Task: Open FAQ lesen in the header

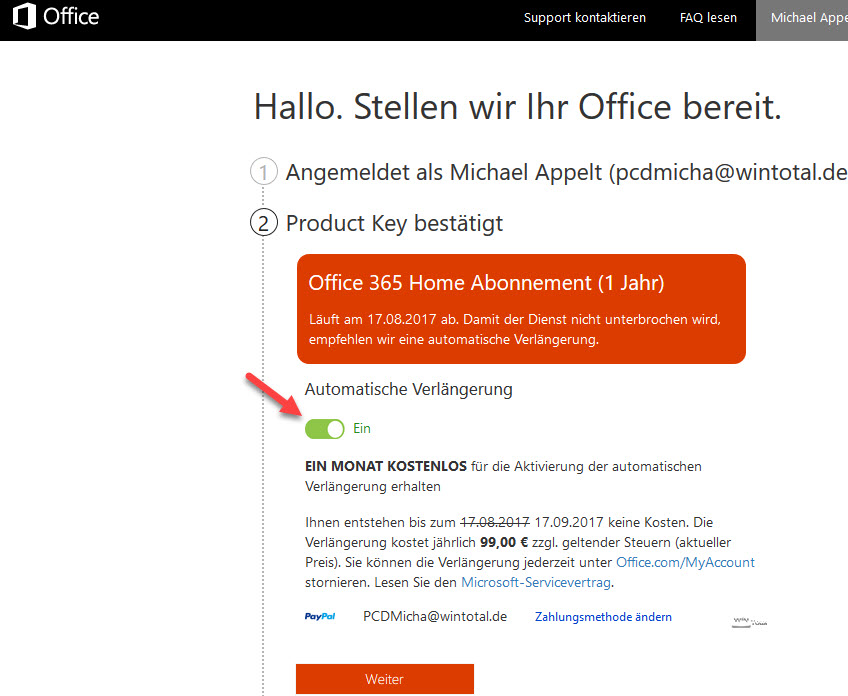Action: click(x=708, y=18)
